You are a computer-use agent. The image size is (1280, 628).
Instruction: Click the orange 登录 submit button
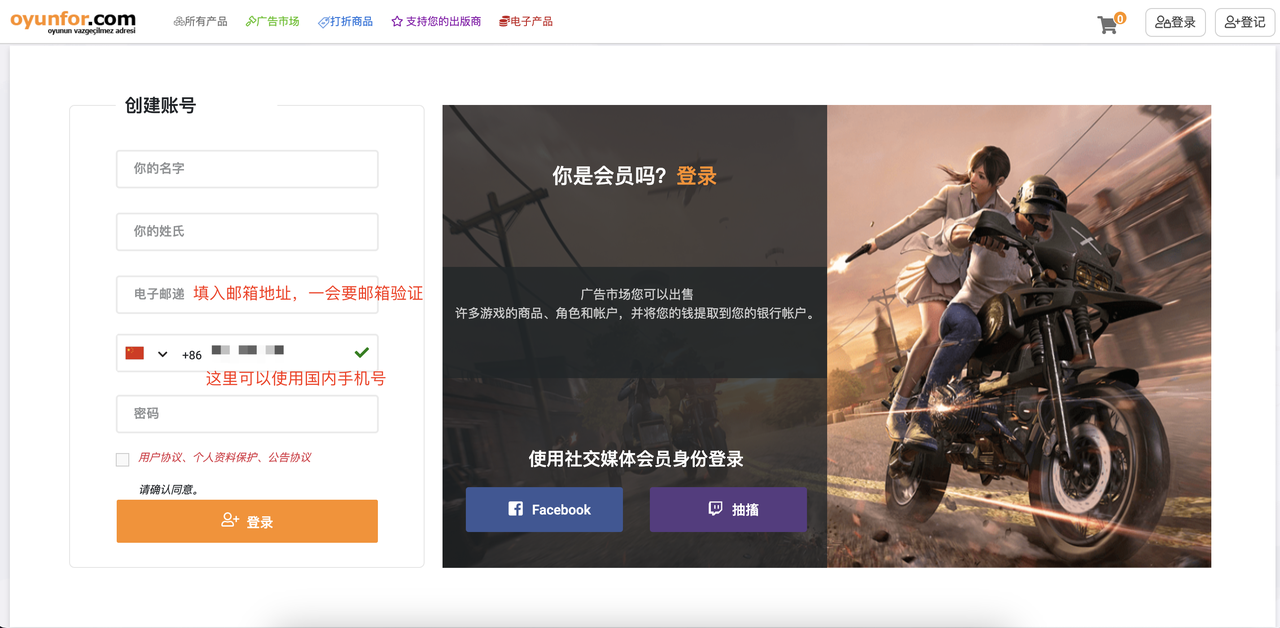click(247, 522)
